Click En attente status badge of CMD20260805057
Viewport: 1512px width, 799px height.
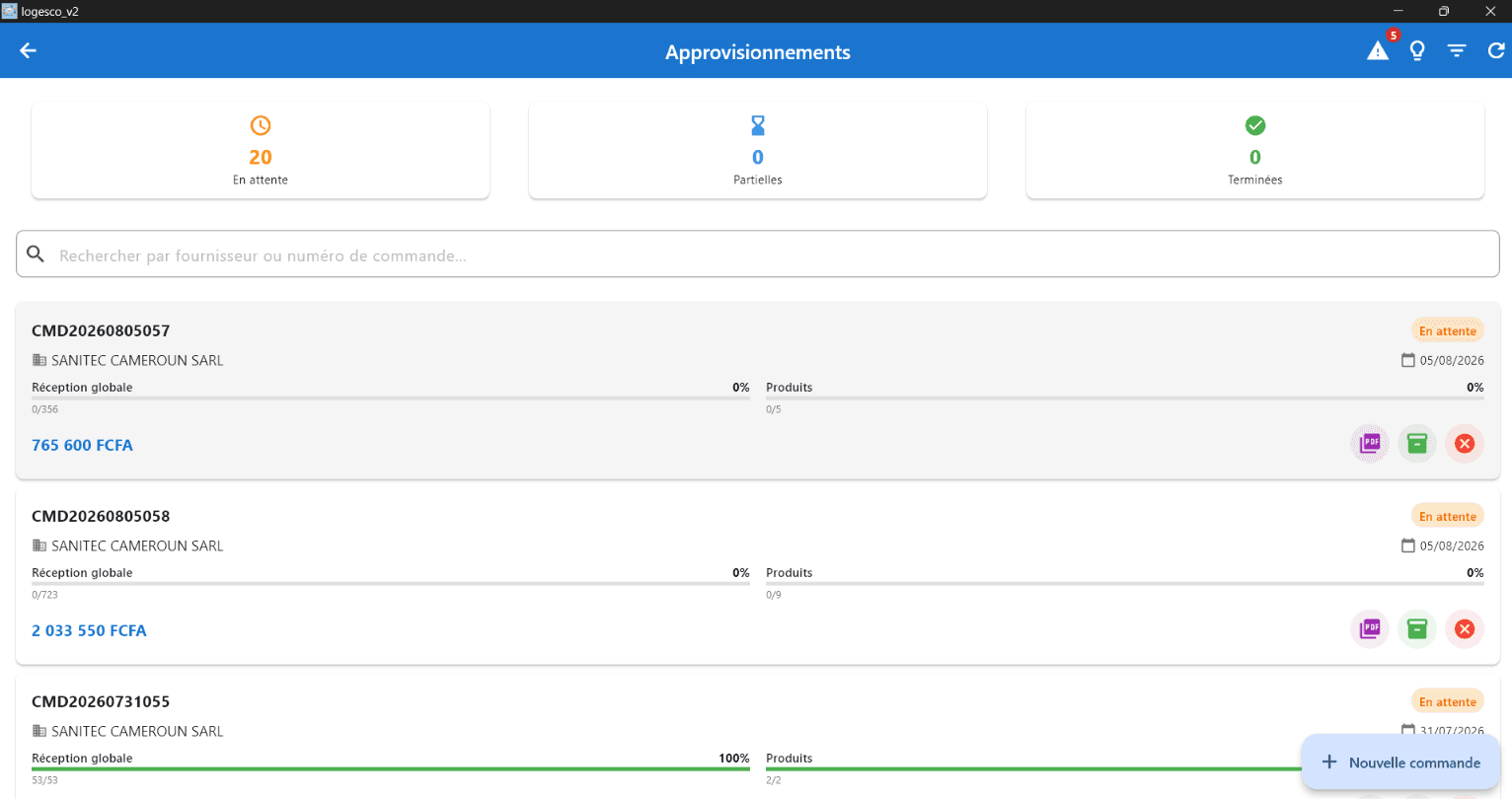(x=1448, y=330)
